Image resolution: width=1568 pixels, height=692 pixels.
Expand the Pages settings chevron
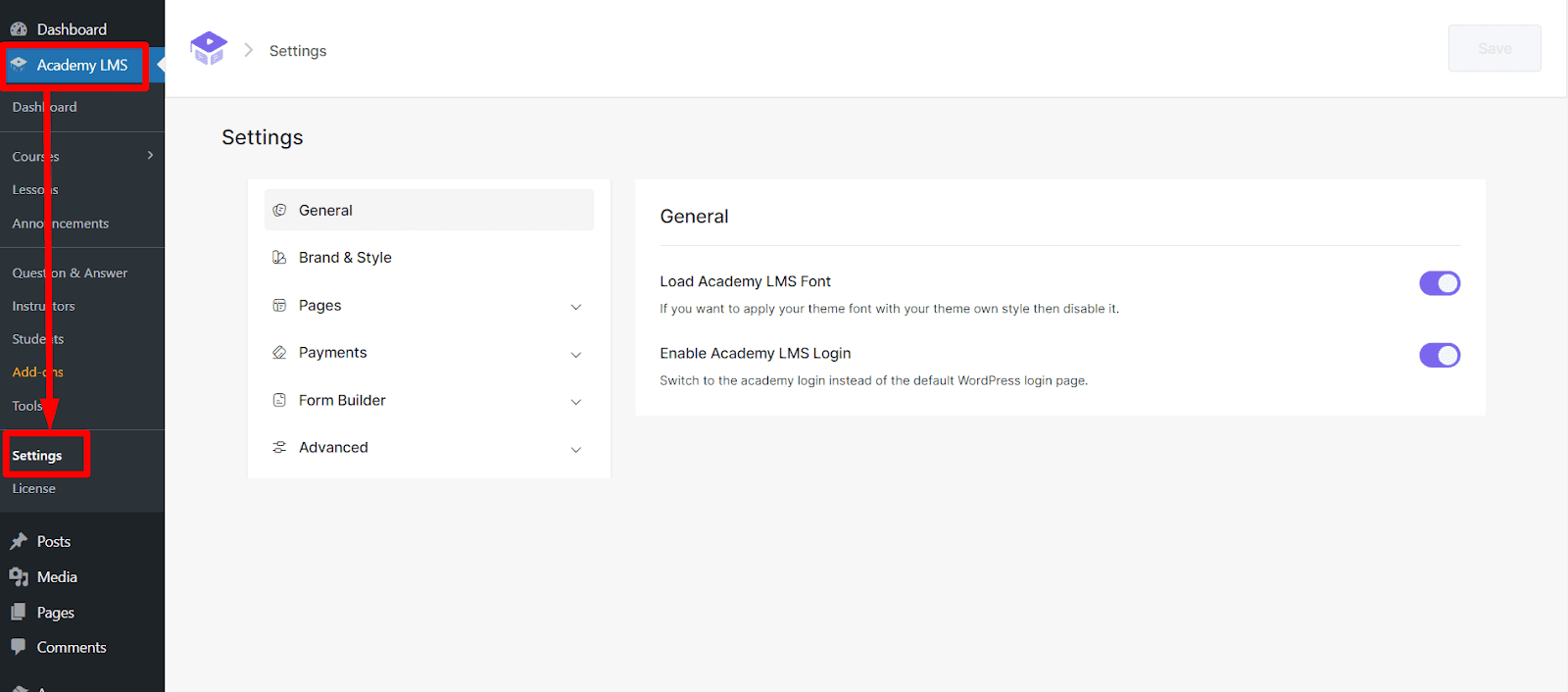[576, 307]
